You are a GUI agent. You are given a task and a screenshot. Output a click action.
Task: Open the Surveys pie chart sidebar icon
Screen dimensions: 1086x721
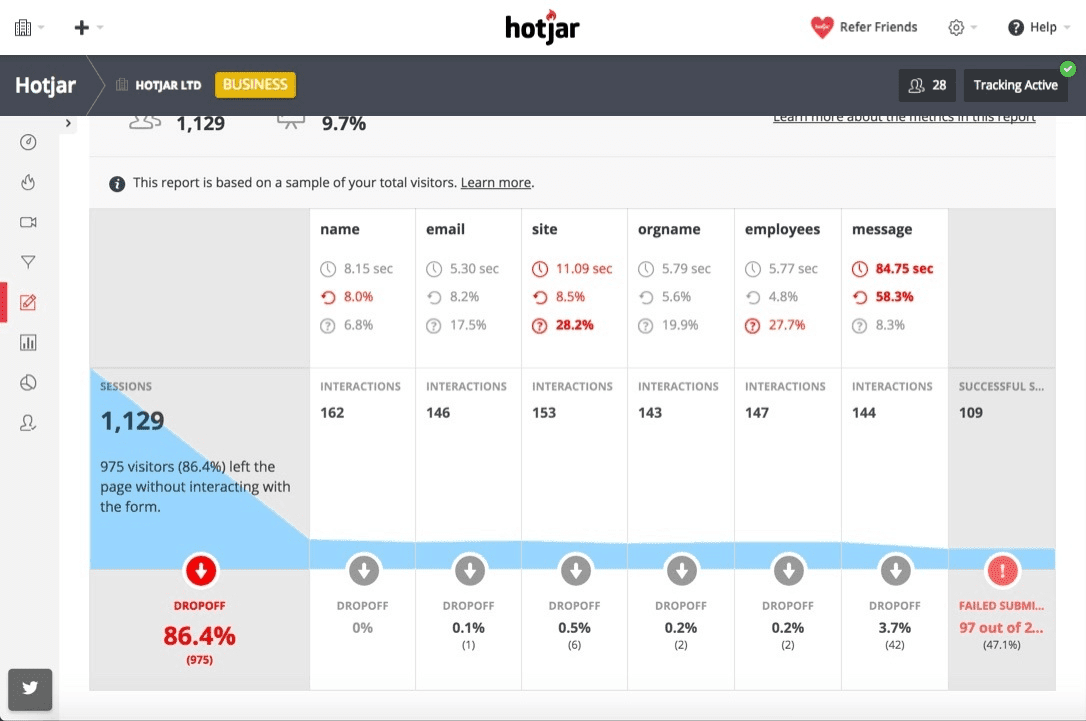pyautogui.click(x=28, y=382)
